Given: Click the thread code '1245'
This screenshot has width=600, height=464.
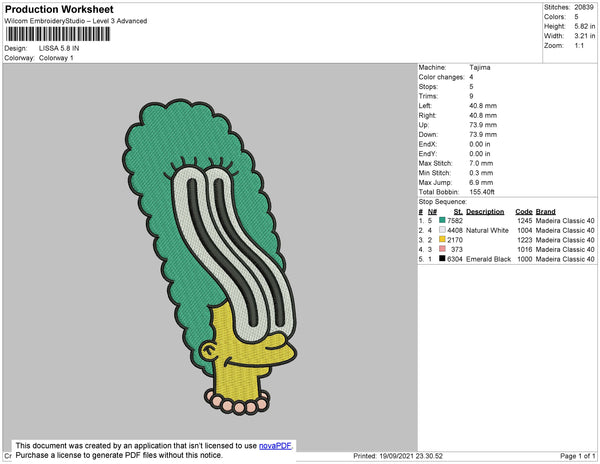Looking at the screenshot, I should 525,221.
